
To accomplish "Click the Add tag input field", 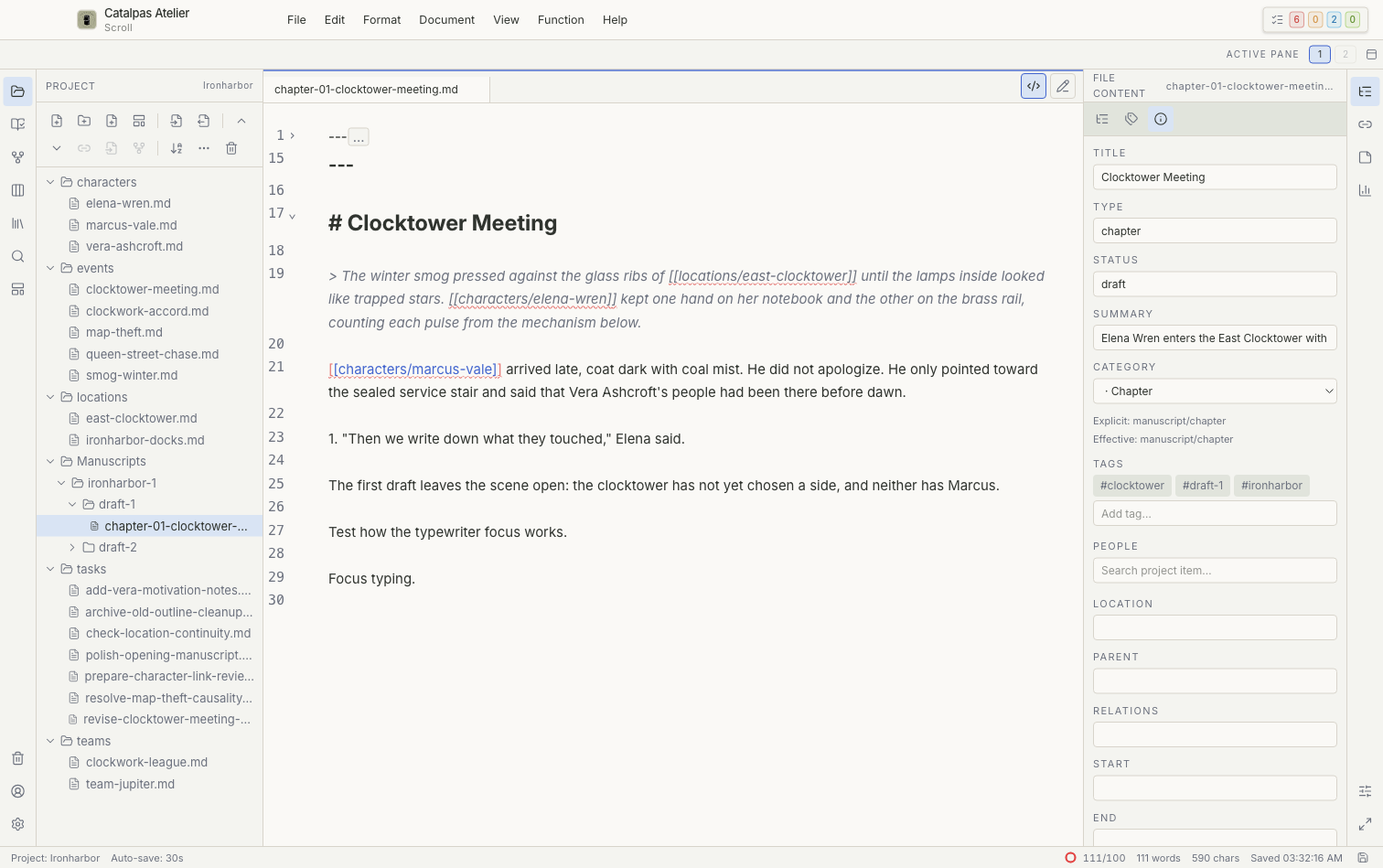I will point(1215,513).
